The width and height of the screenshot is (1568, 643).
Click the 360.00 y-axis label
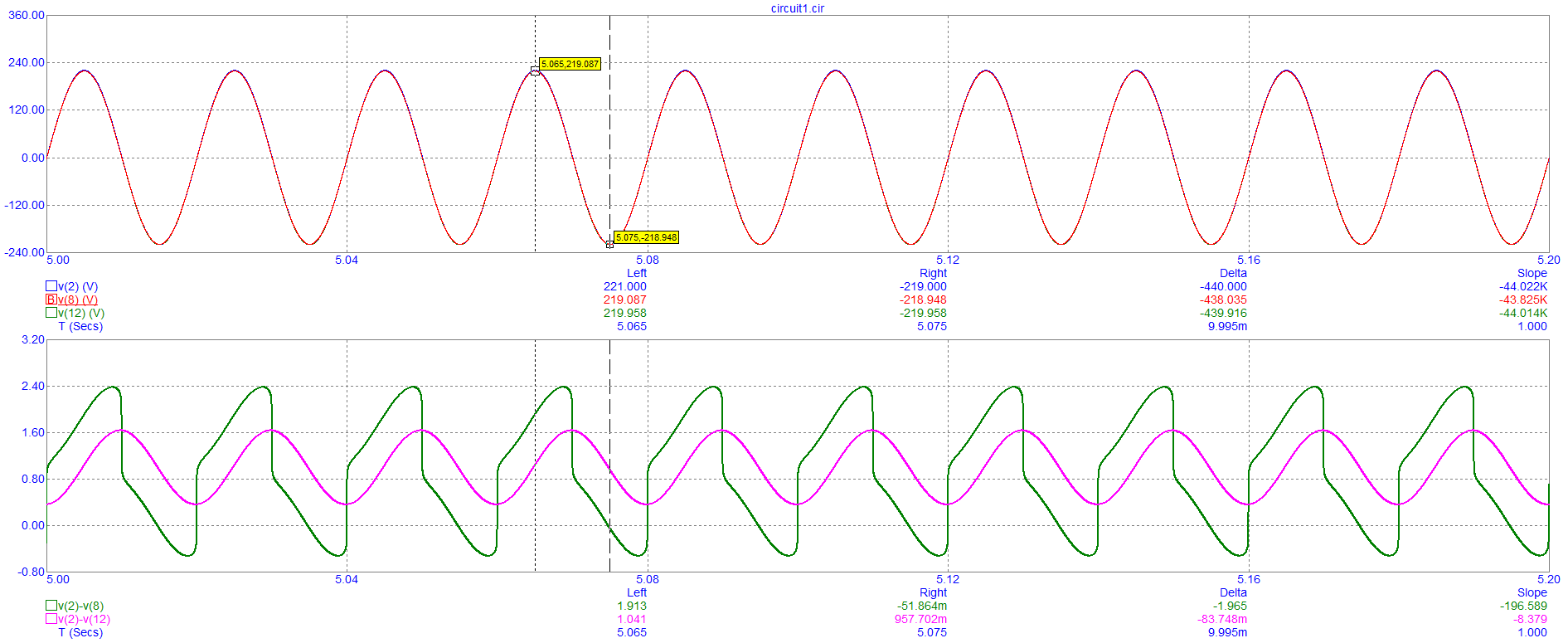click(x=27, y=15)
